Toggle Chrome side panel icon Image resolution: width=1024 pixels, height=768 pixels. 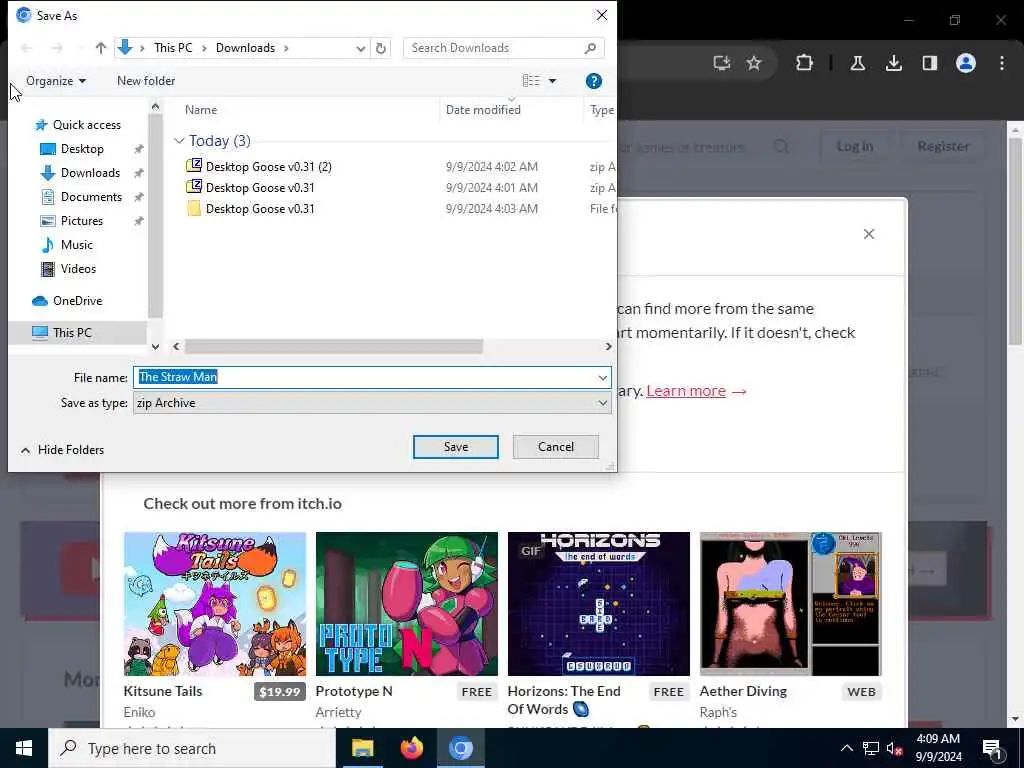pos(929,63)
